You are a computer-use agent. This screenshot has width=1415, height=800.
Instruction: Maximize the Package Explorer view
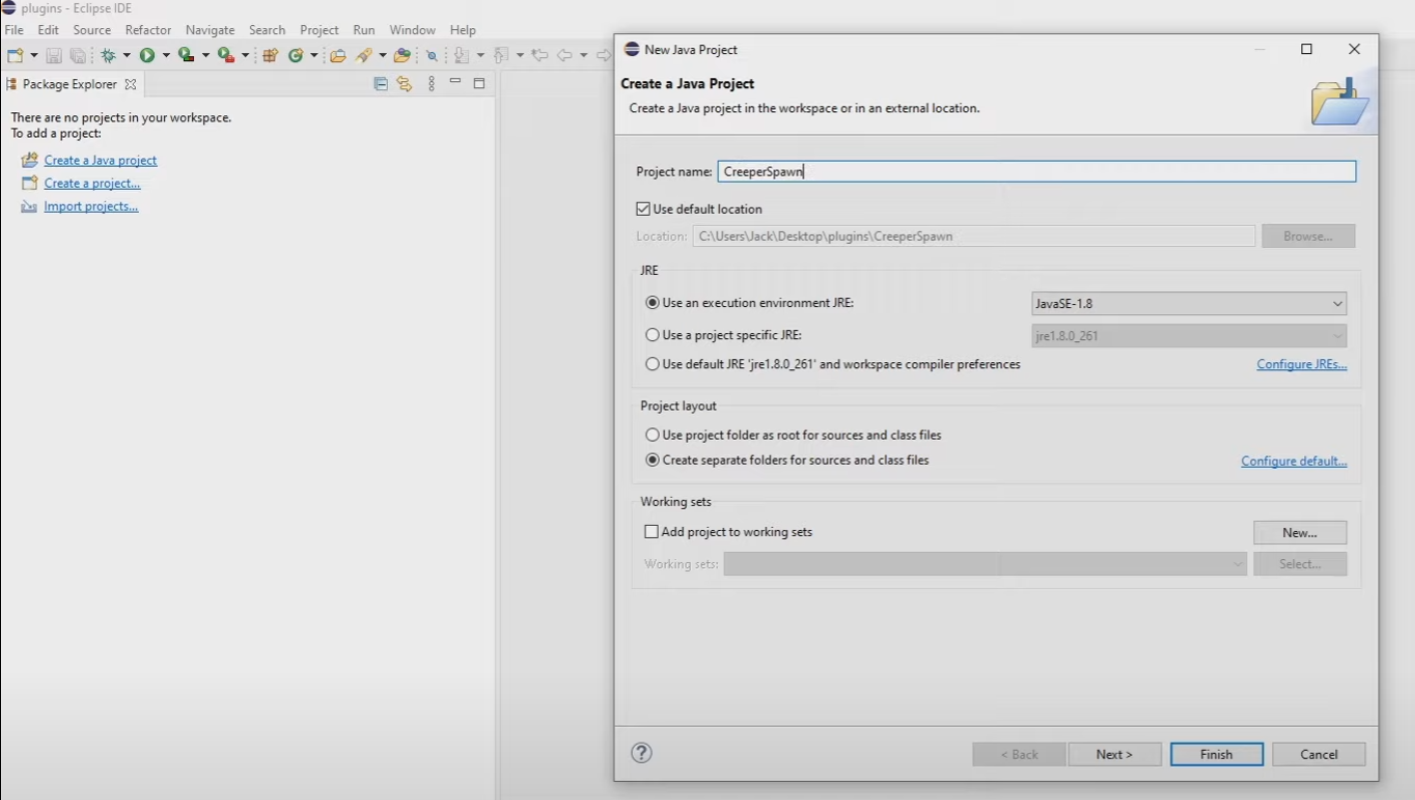coord(479,84)
